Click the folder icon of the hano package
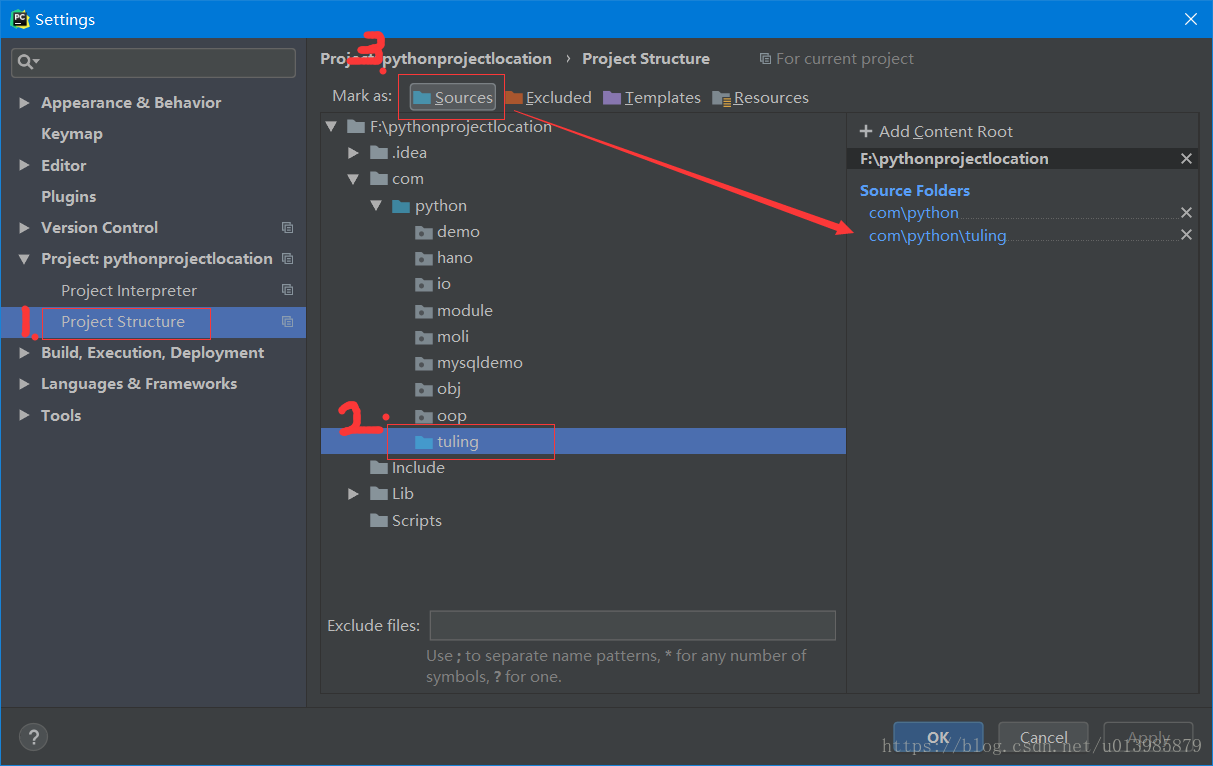The height and width of the screenshot is (766, 1213). tap(423, 258)
